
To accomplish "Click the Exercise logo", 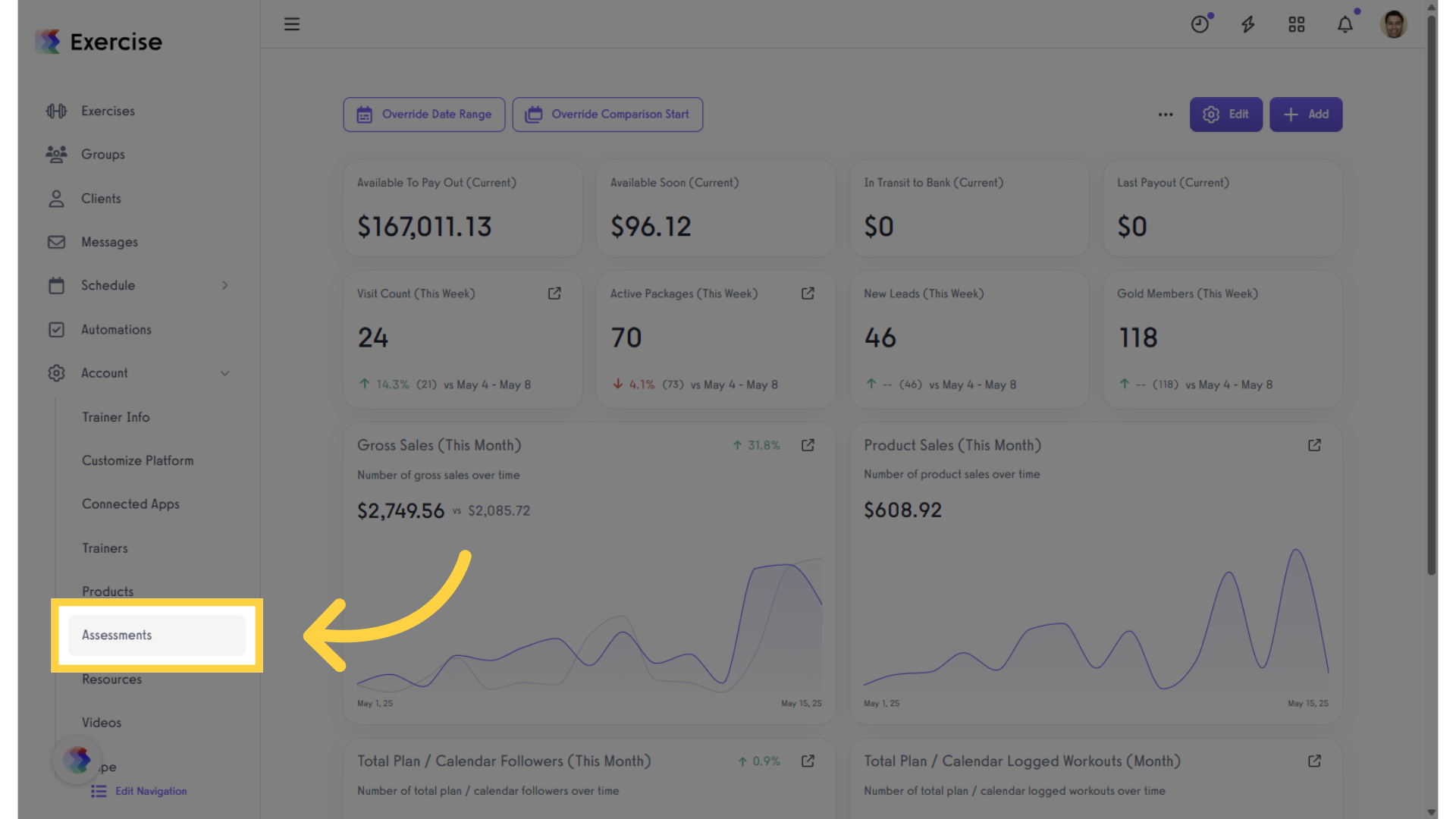I will pyautogui.click(x=99, y=42).
